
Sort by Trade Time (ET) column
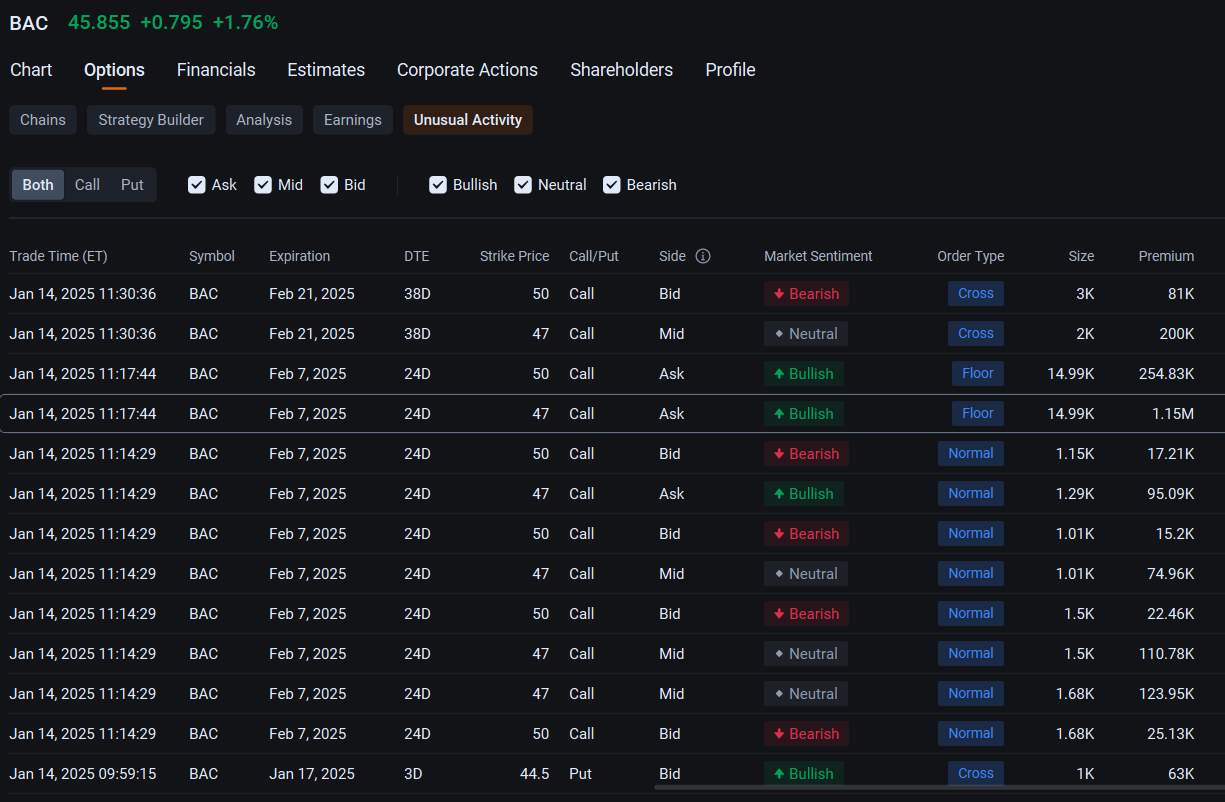point(58,256)
